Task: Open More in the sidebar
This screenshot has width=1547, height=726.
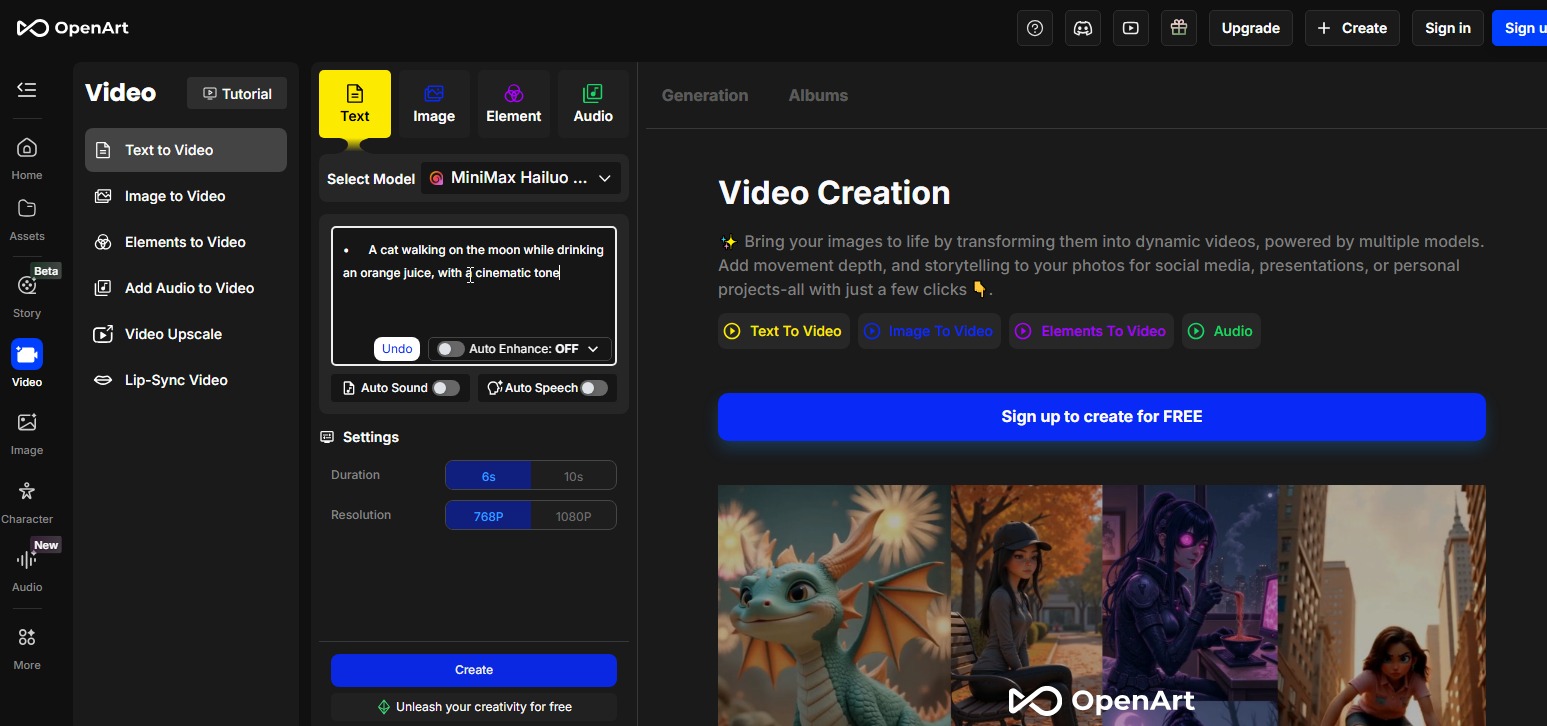Action: tap(27, 648)
